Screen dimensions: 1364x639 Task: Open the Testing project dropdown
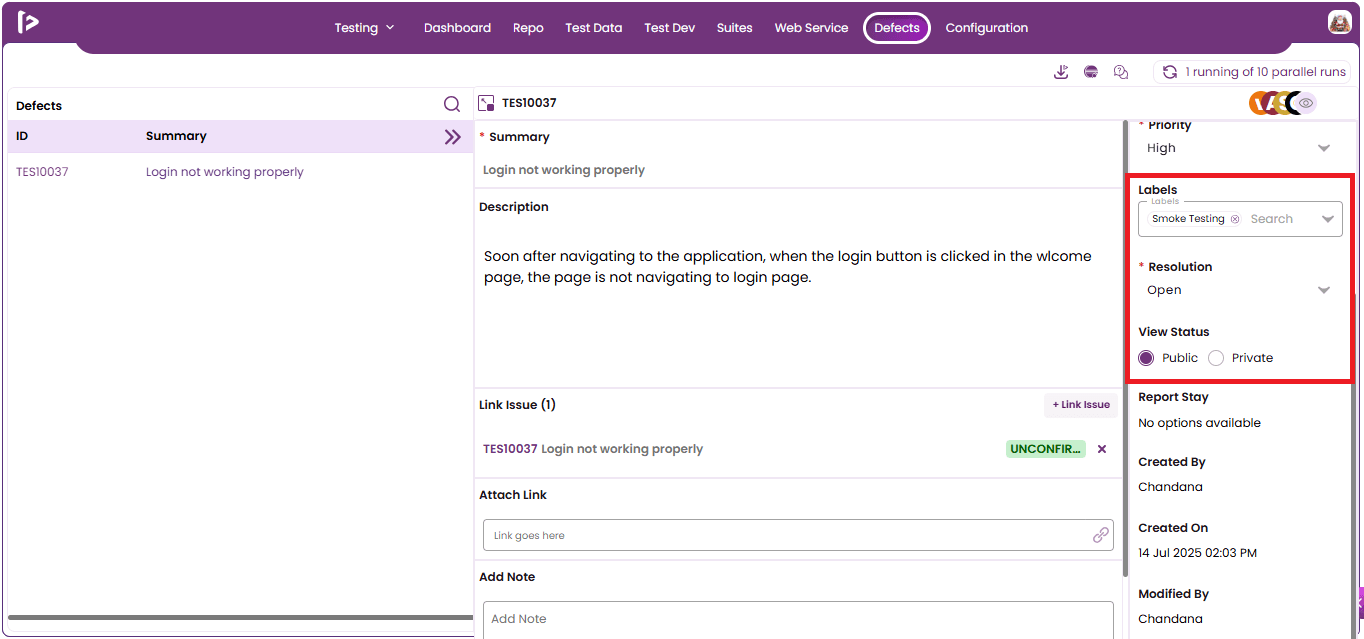click(x=364, y=28)
